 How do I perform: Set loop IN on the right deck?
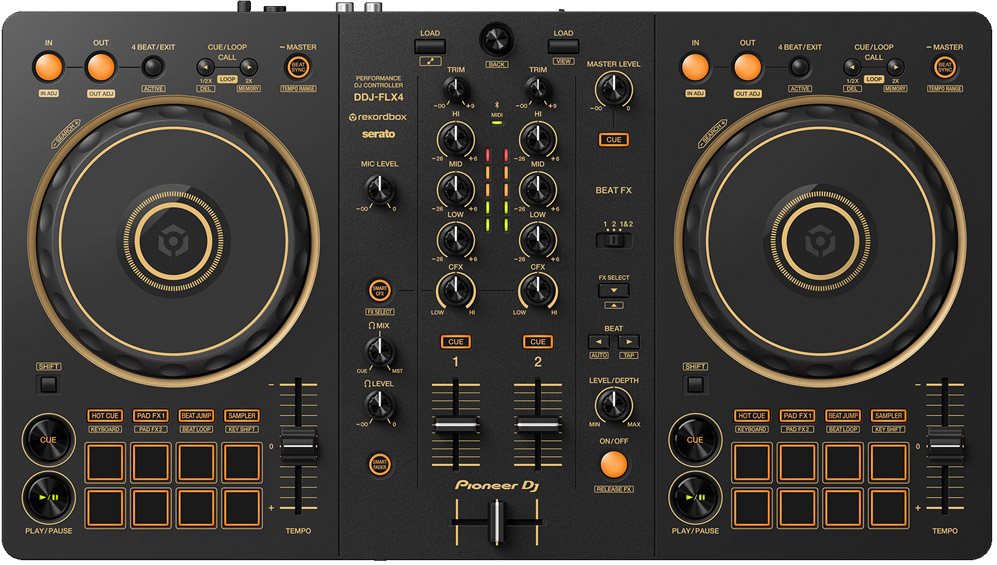coord(695,67)
